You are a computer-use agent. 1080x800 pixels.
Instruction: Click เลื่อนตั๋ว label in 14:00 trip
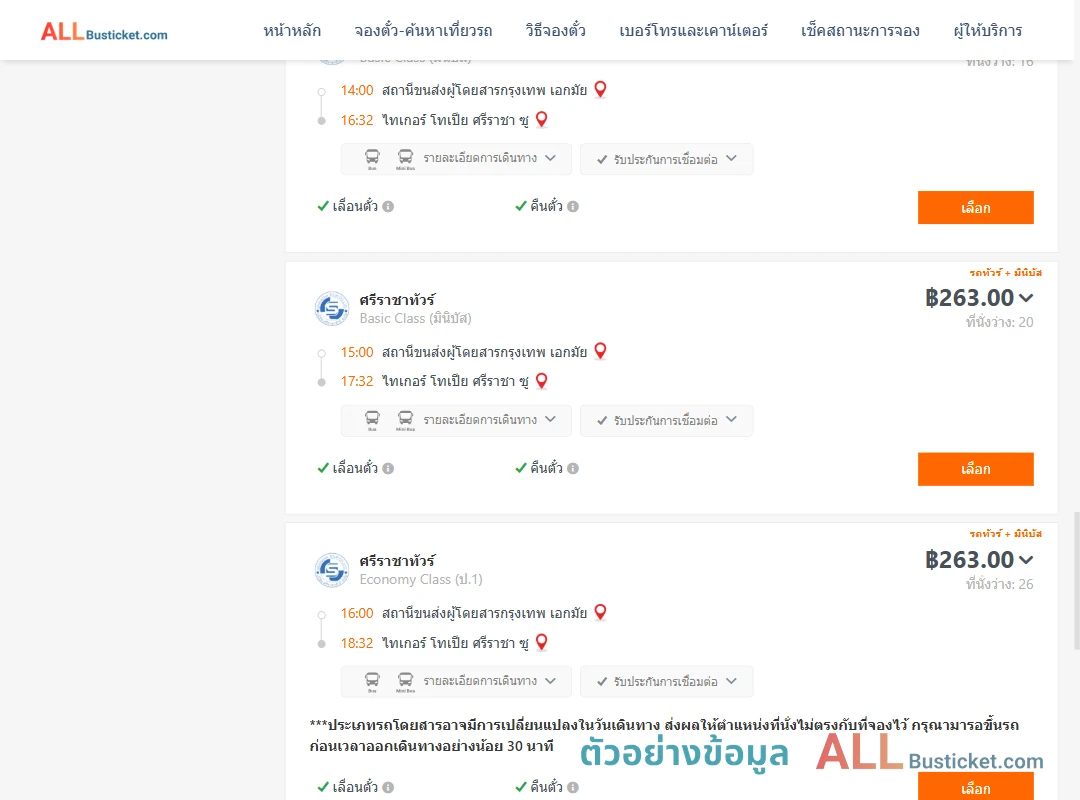point(355,206)
